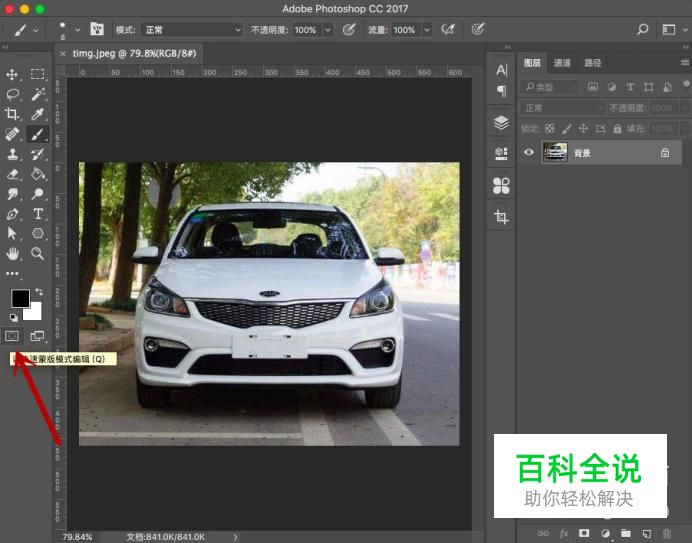Open the Edit Toolbar three-dots menu
This screenshot has width=692, height=543.
coord(12,274)
